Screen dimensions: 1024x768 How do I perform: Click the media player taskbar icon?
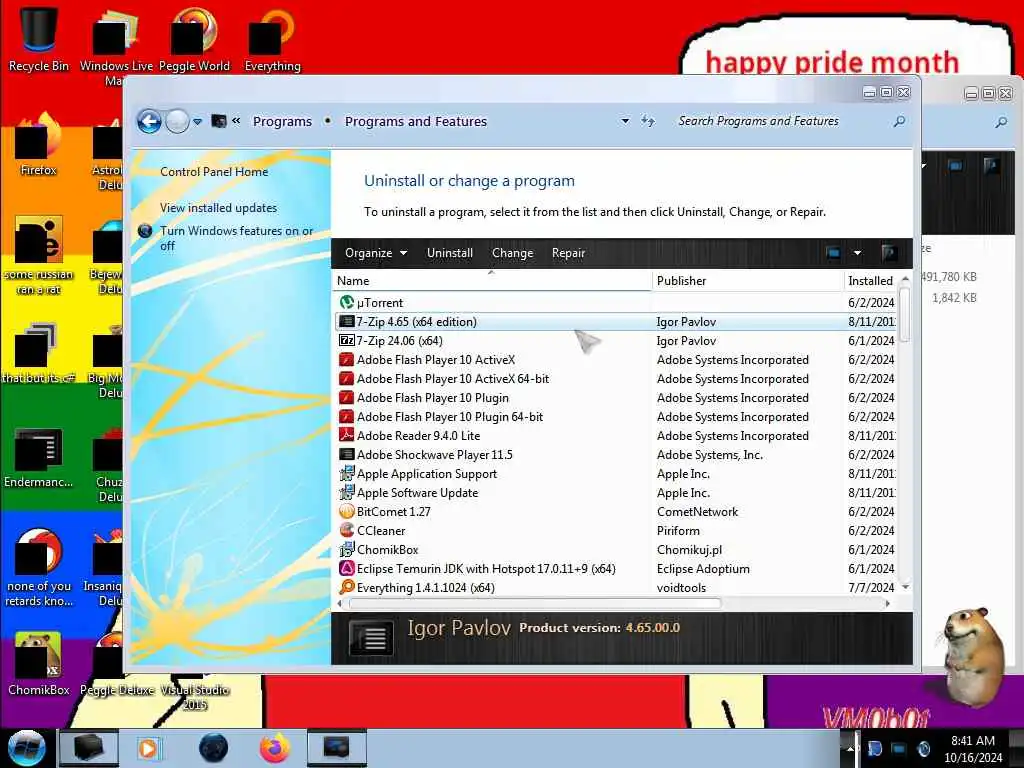coord(148,748)
